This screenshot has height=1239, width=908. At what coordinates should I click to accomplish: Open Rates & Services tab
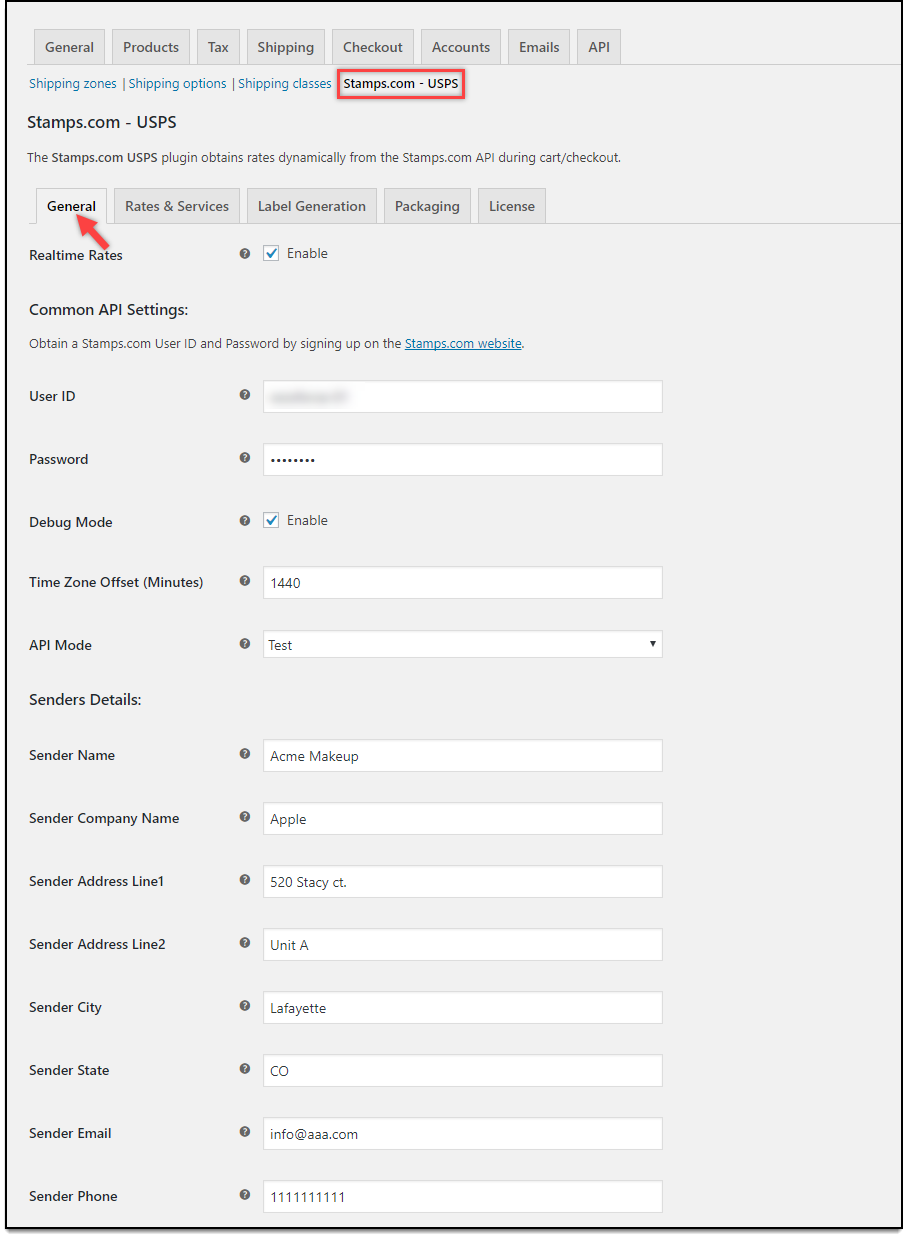[177, 206]
